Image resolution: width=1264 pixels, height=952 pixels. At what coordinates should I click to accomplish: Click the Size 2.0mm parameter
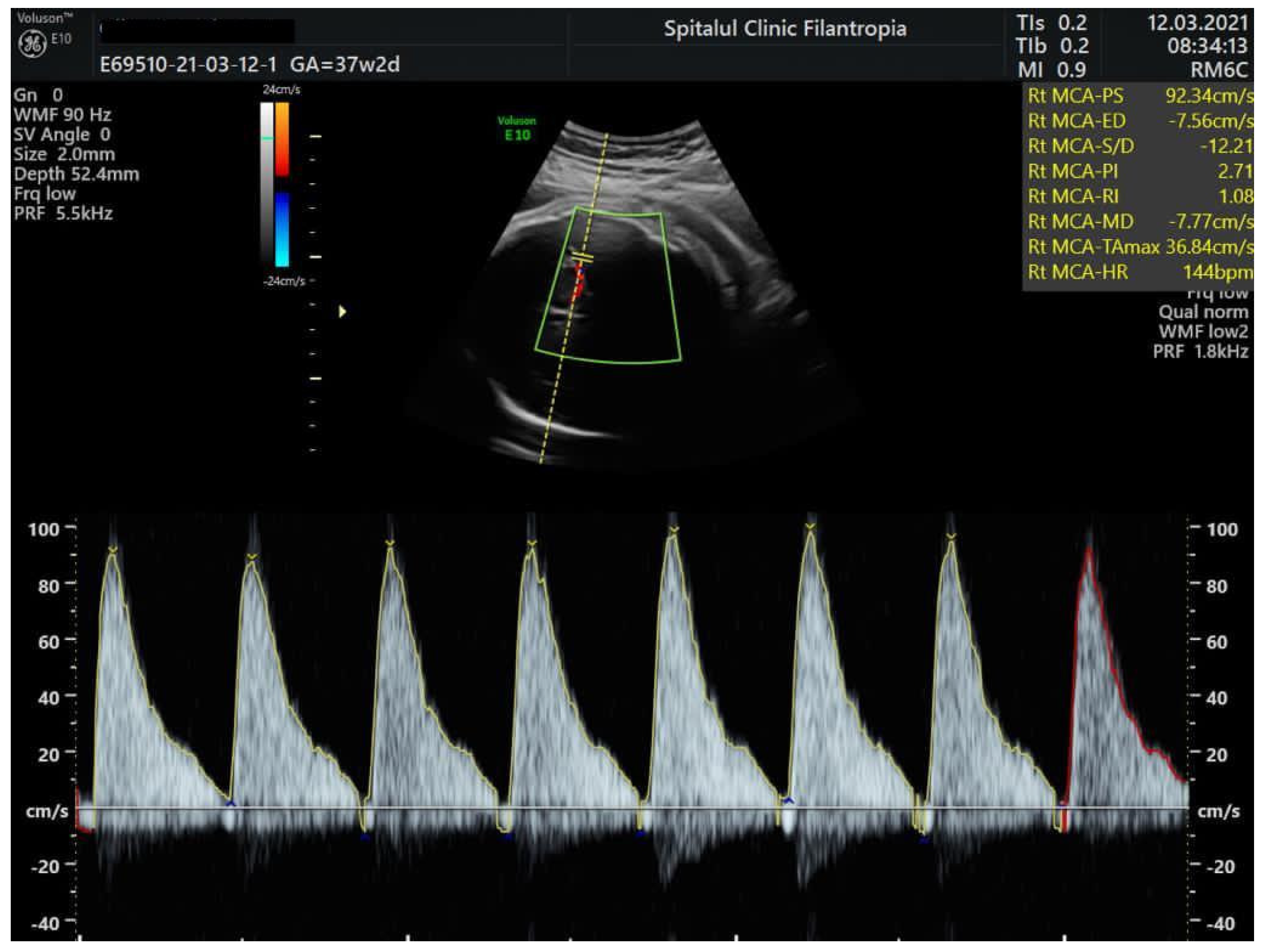coord(64,154)
